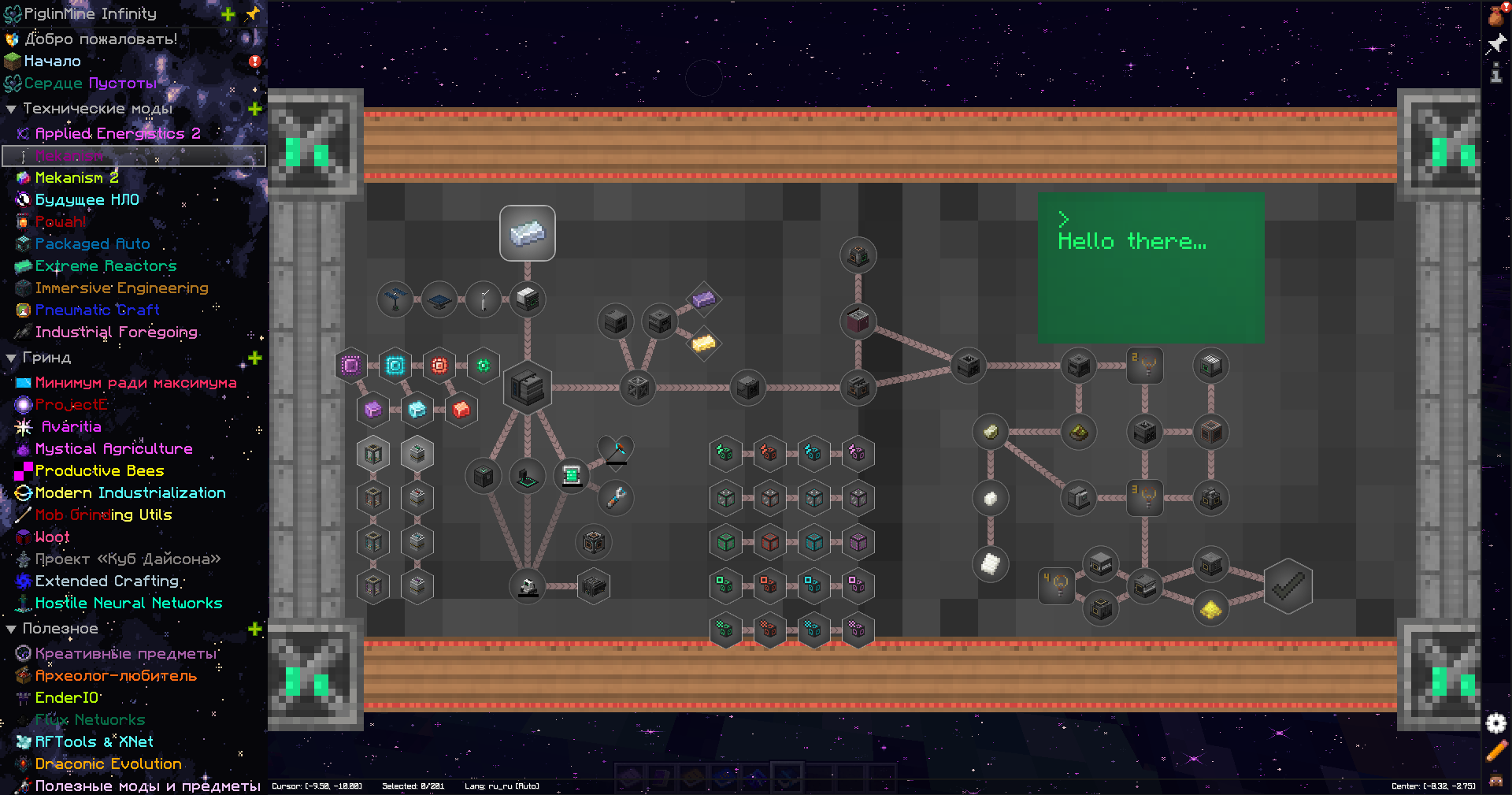Open the Woot chapter

pyautogui.click(x=134, y=537)
